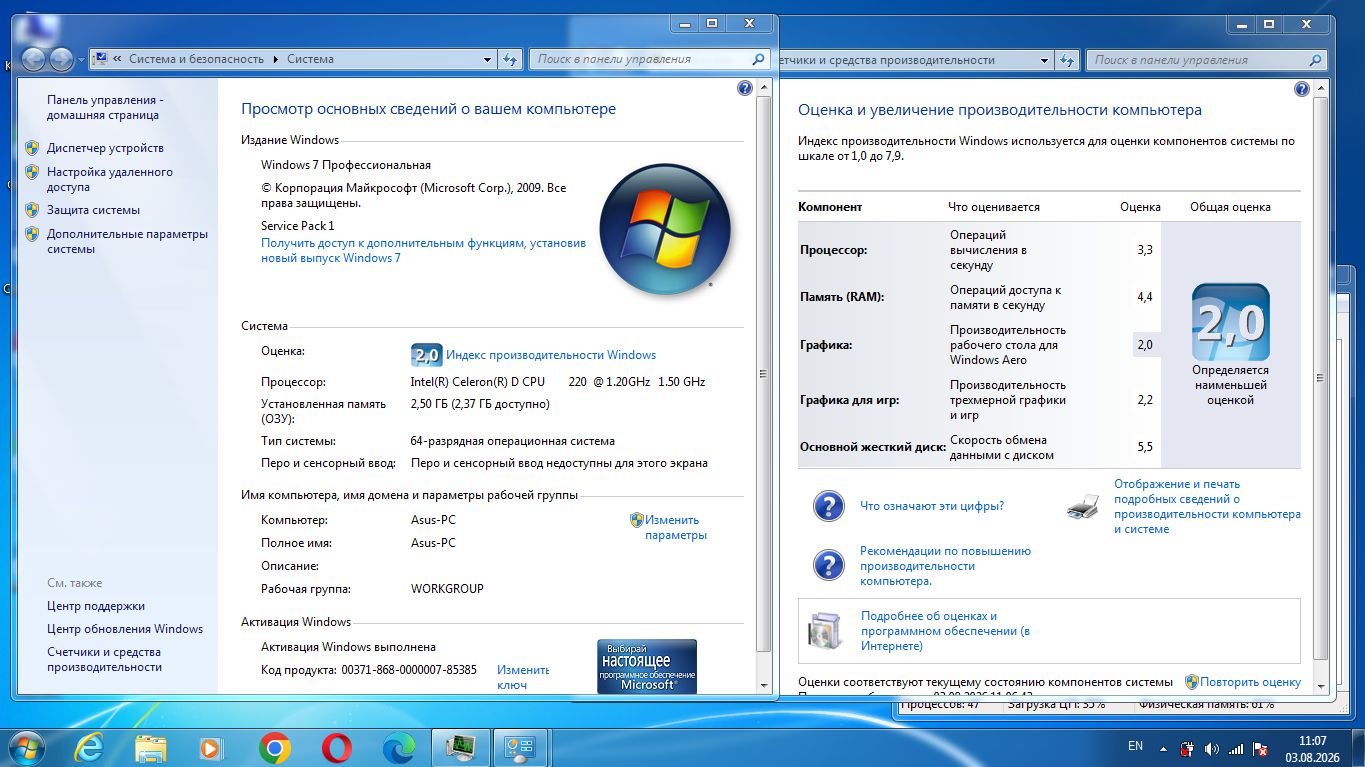The image size is (1365, 767).
Task: Expand arrow after Система и безопасность breadcrumb
Action: (275, 59)
